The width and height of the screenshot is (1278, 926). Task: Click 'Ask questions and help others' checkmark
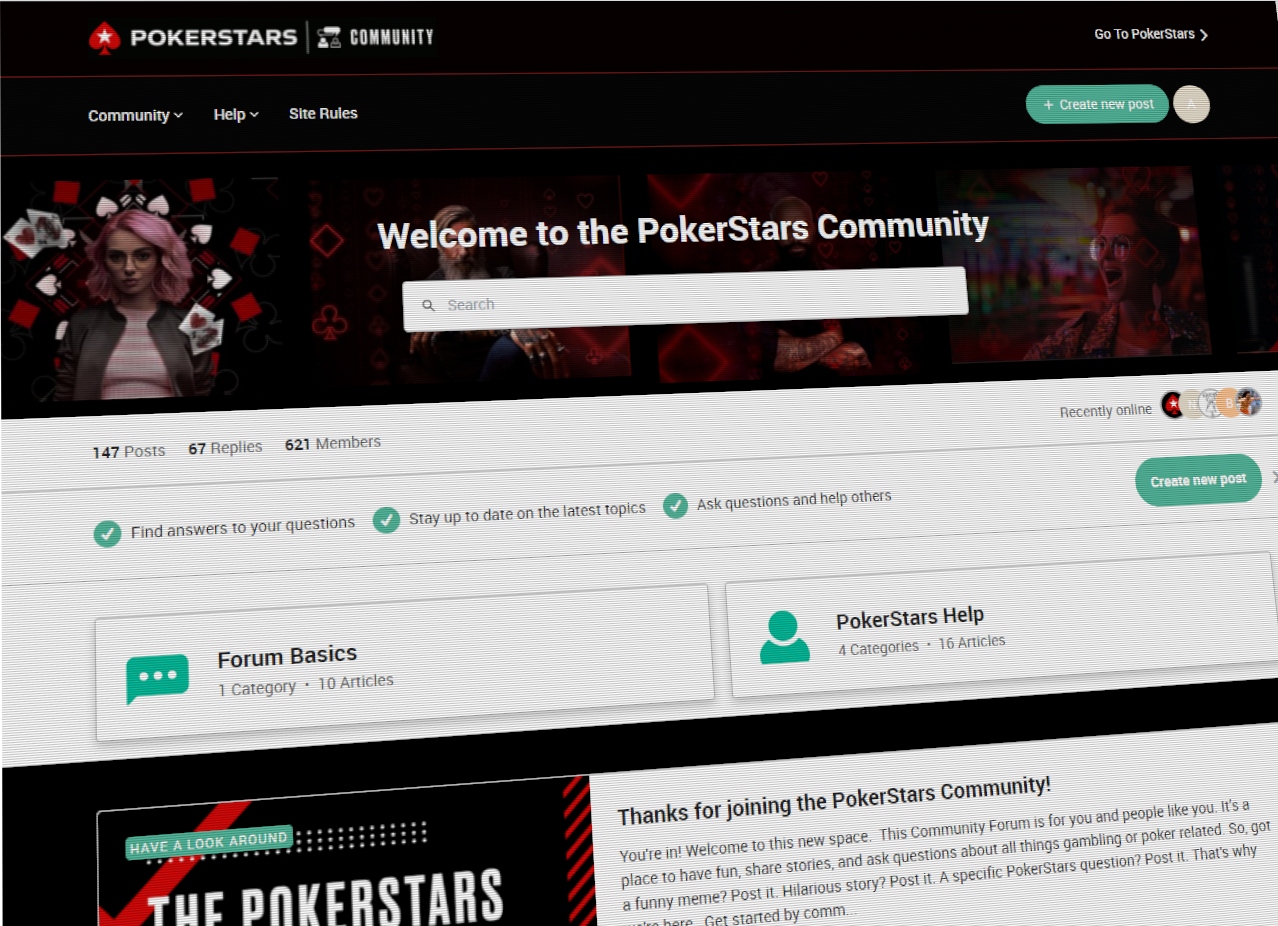[676, 505]
